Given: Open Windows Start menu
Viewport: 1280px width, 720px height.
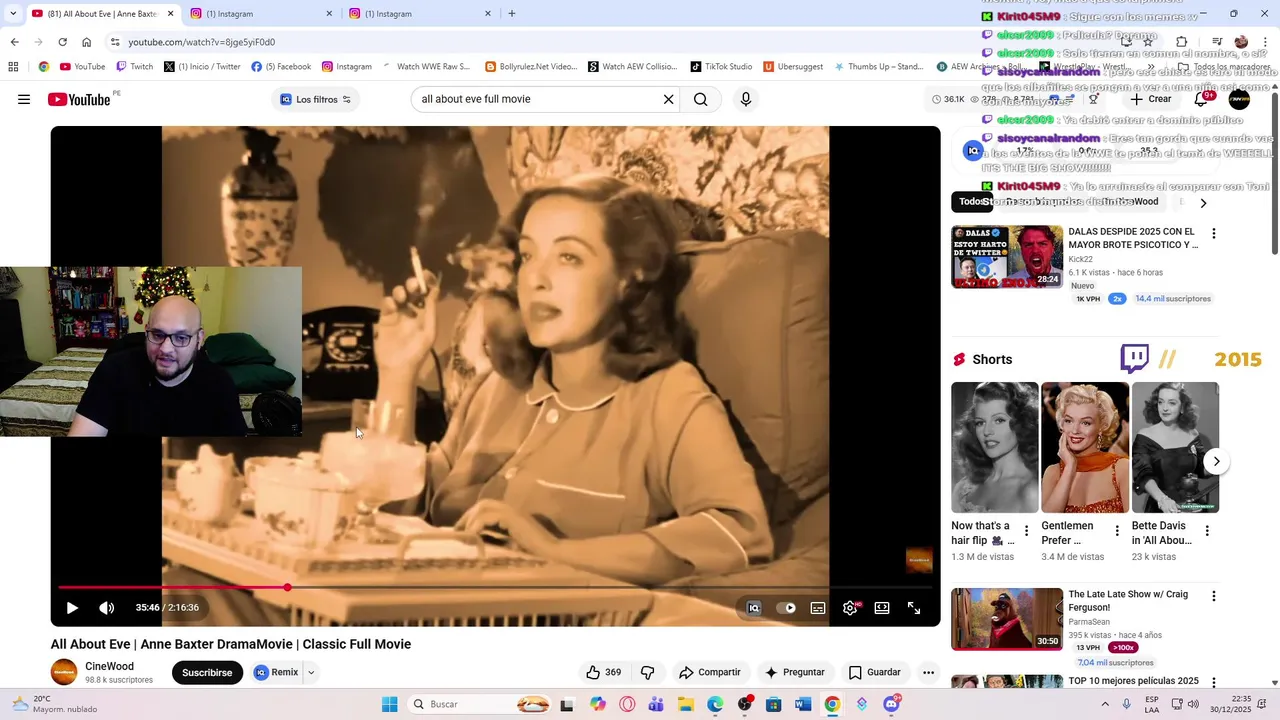Looking at the screenshot, I should click(x=389, y=704).
